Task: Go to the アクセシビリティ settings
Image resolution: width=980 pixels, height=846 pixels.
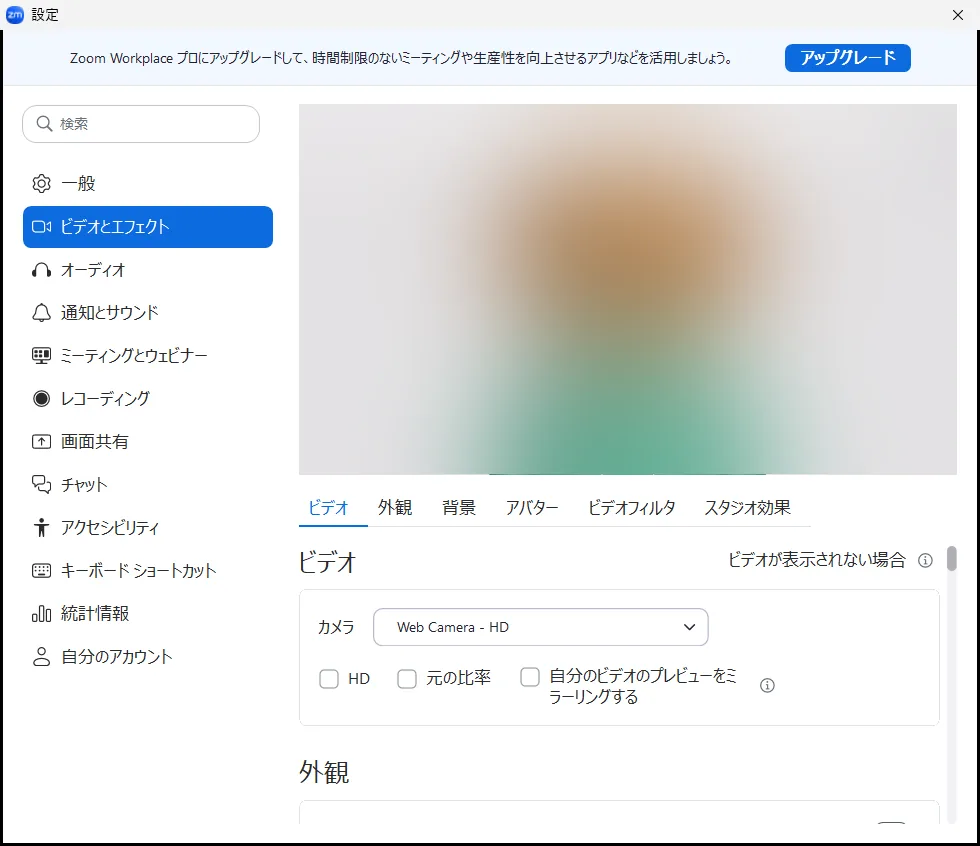Action: (148, 527)
